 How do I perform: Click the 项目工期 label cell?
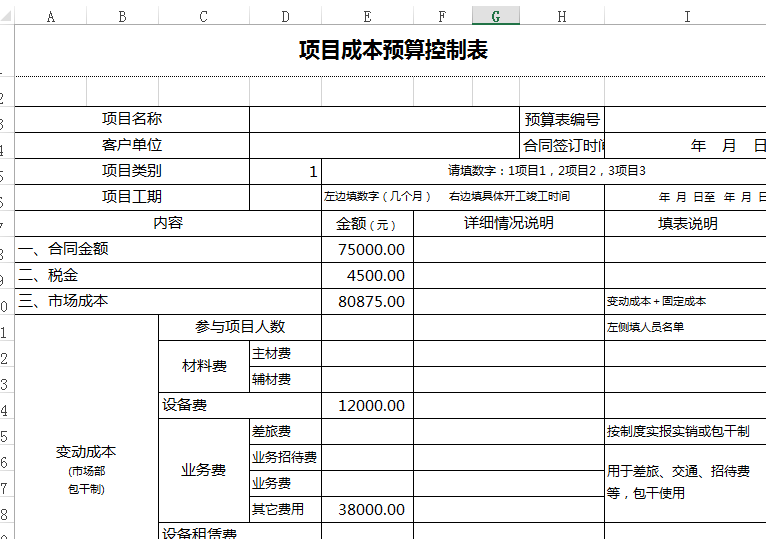(132, 197)
